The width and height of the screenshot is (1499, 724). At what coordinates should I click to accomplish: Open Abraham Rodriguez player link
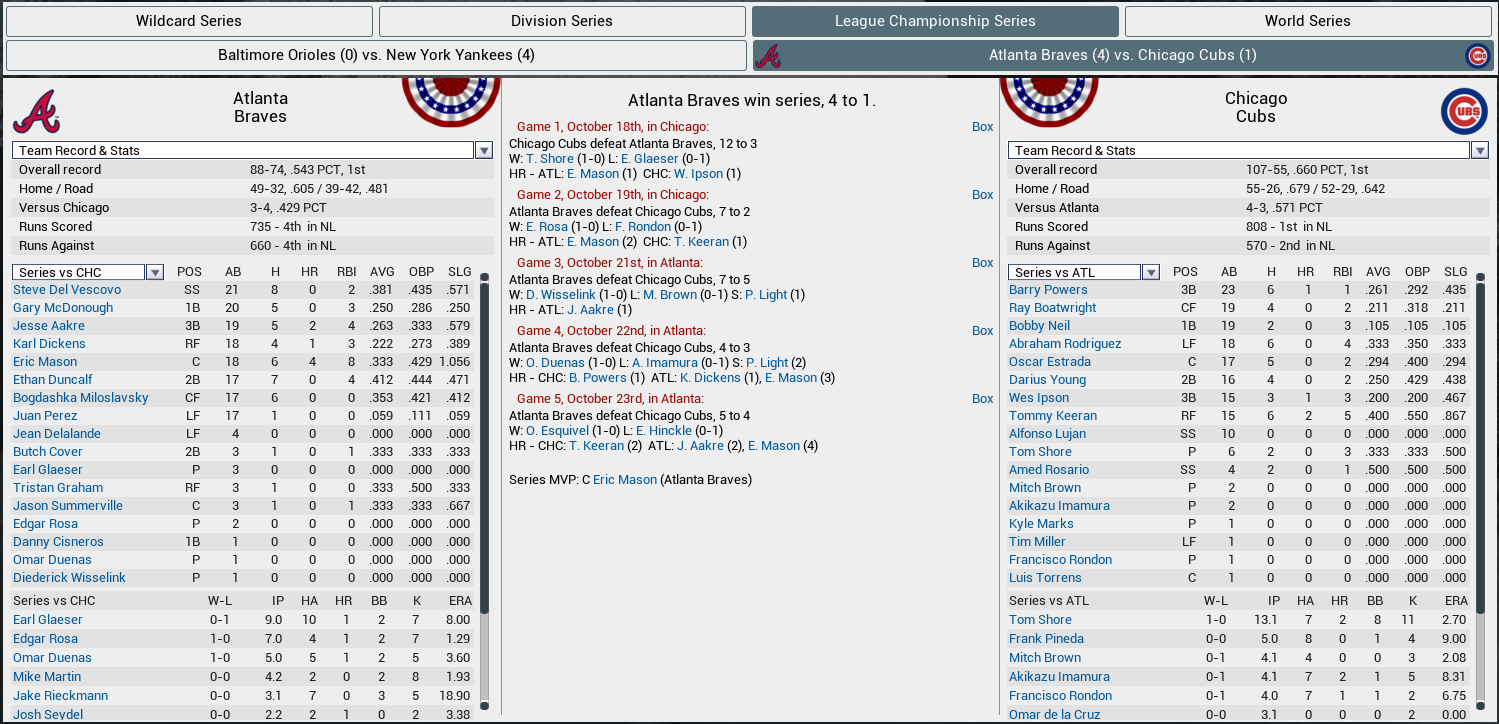pos(1065,344)
